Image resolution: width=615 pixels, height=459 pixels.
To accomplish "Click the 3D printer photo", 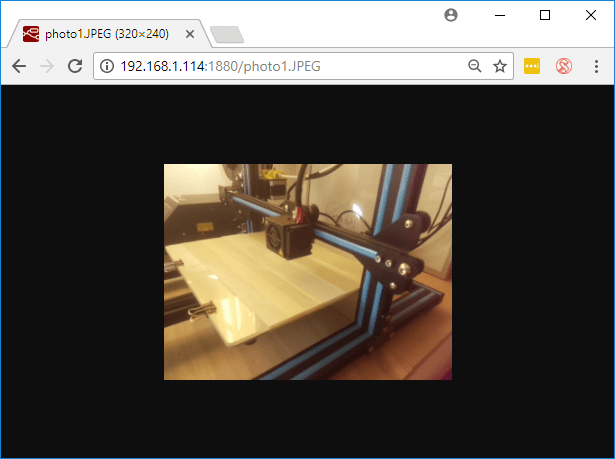I will click(x=307, y=271).
